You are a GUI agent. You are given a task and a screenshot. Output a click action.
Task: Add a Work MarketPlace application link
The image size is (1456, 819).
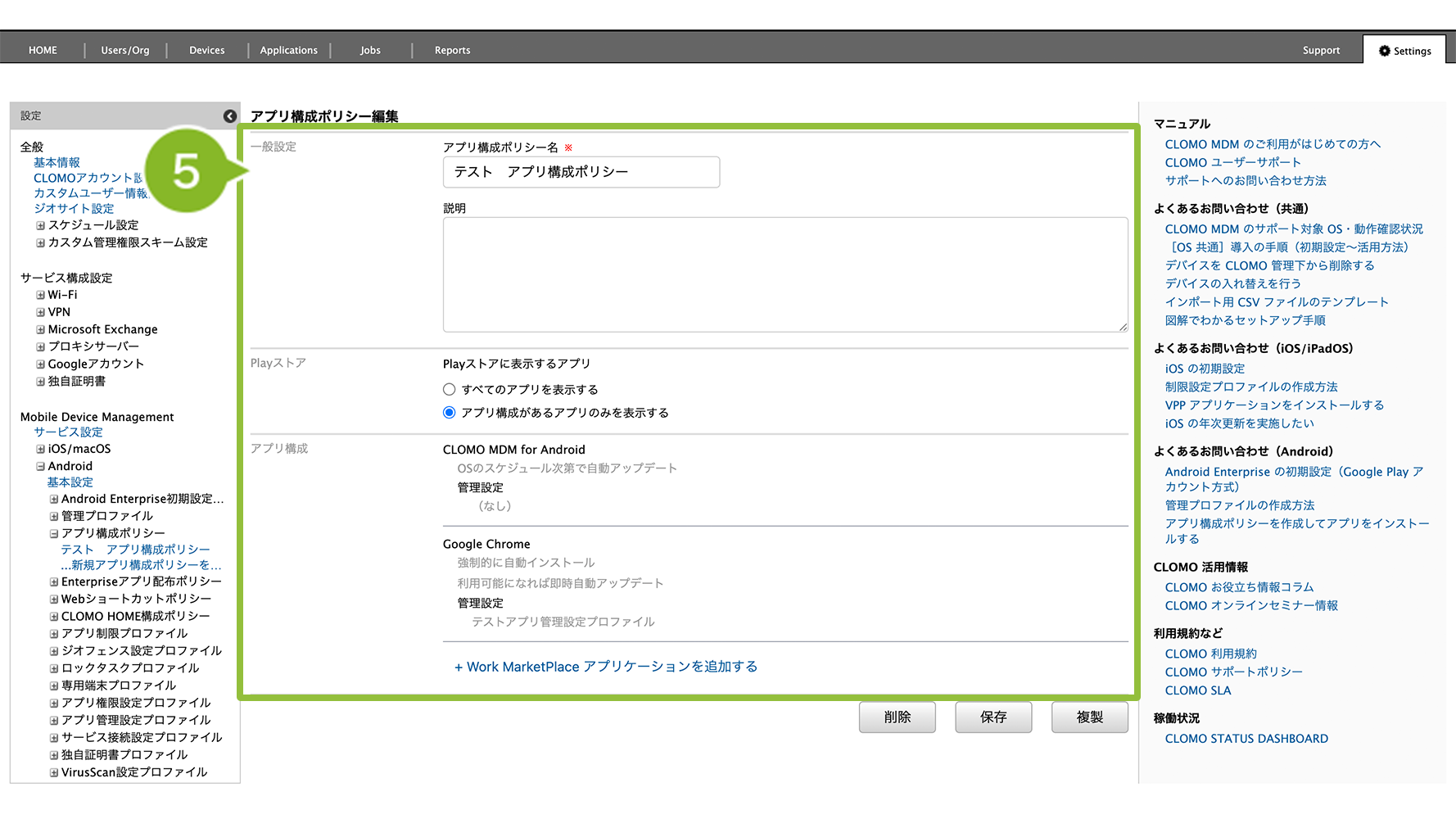(x=605, y=667)
